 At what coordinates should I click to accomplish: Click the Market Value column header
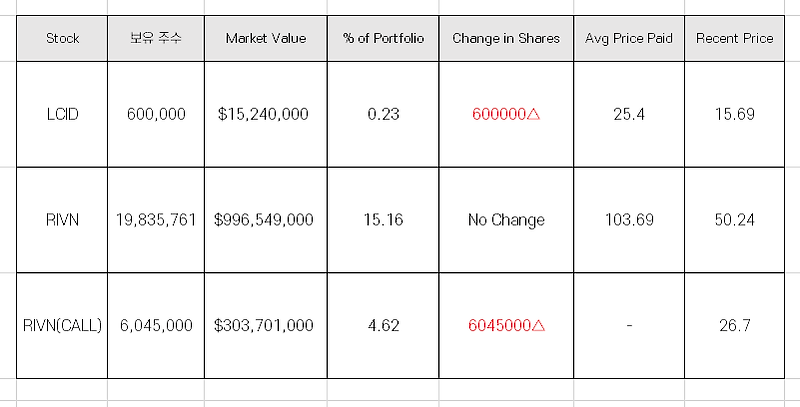tap(266, 39)
